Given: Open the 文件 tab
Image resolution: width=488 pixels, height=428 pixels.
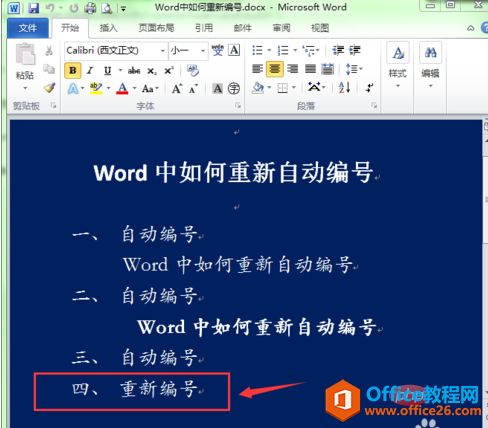Looking at the screenshot, I should tap(28, 28).
